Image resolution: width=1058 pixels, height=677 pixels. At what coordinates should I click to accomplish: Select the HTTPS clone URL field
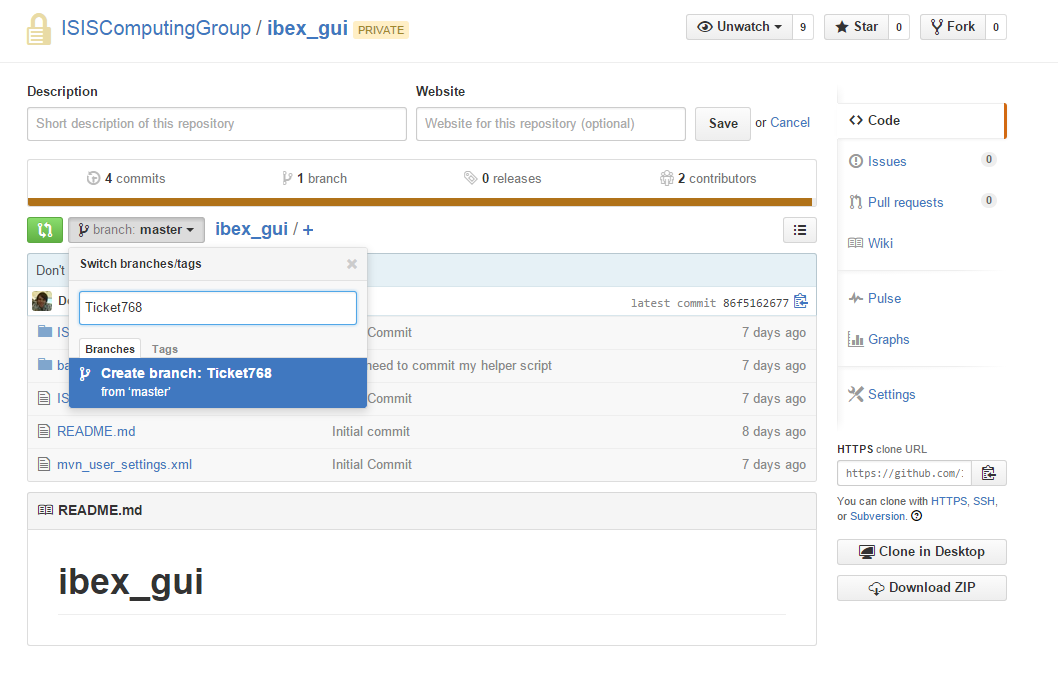pyautogui.click(x=904, y=473)
